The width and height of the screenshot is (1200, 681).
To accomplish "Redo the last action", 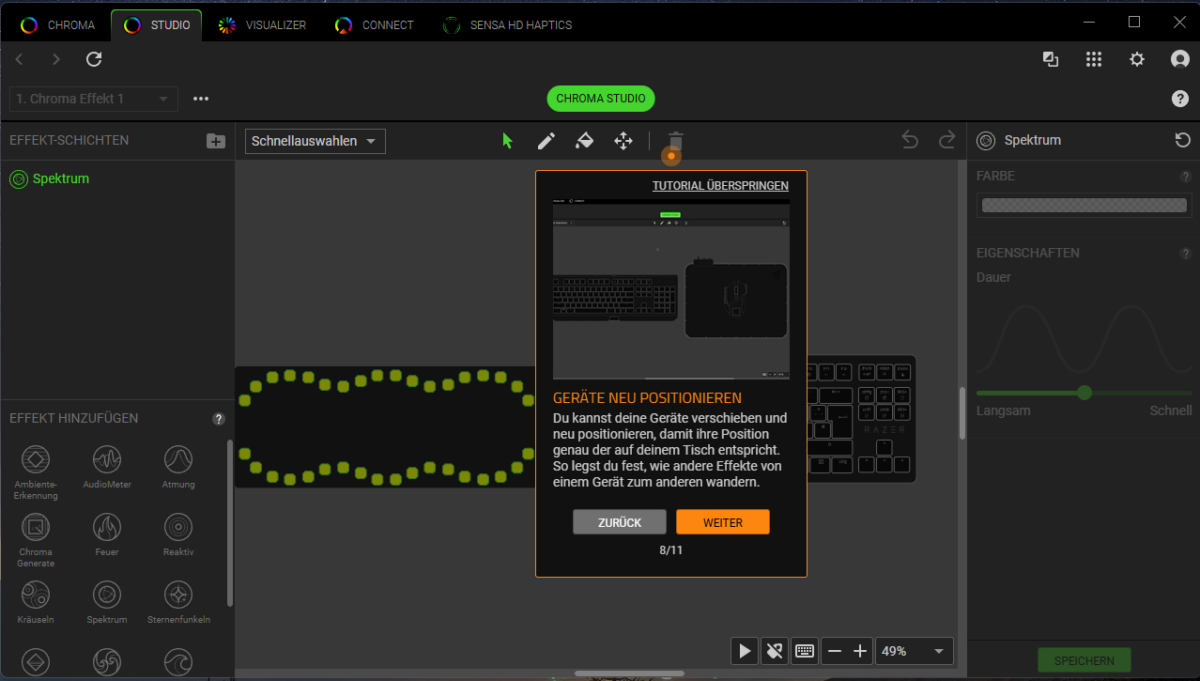I will coord(947,140).
